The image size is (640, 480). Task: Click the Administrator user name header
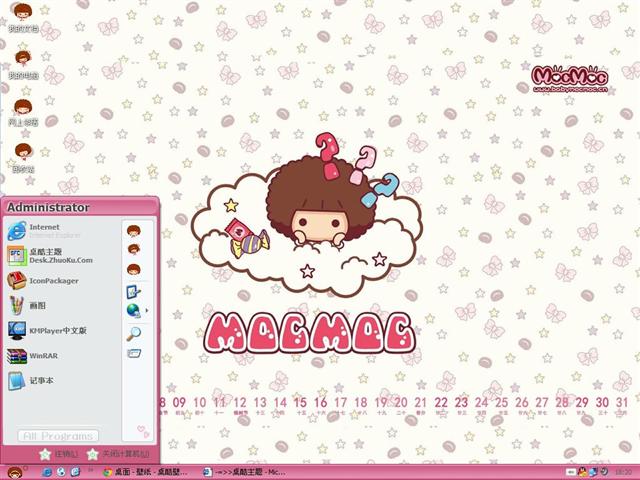(x=48, y=207)
